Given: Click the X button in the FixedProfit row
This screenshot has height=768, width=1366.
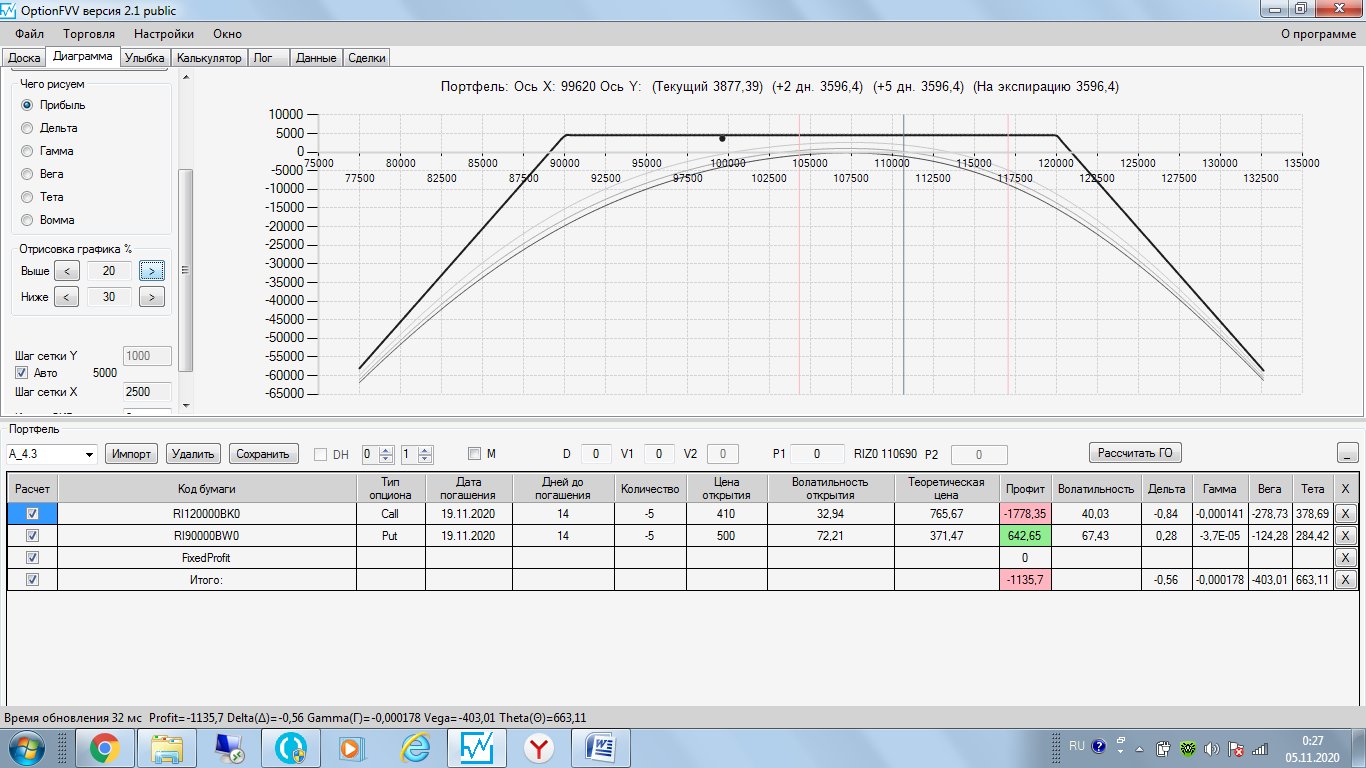Looking at the screenshot, I should pyautogui.click(x=1346, y=558).
